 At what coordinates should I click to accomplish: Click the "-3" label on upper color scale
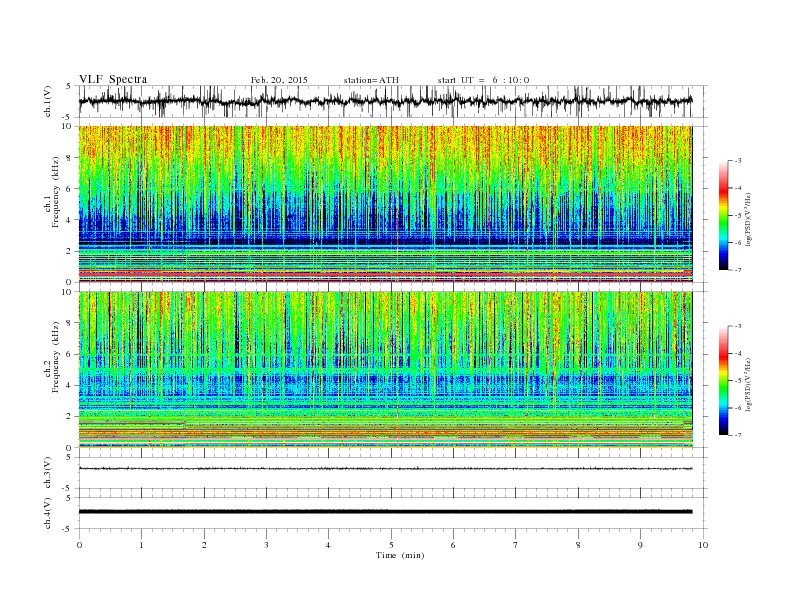click(x=738, y=161)
